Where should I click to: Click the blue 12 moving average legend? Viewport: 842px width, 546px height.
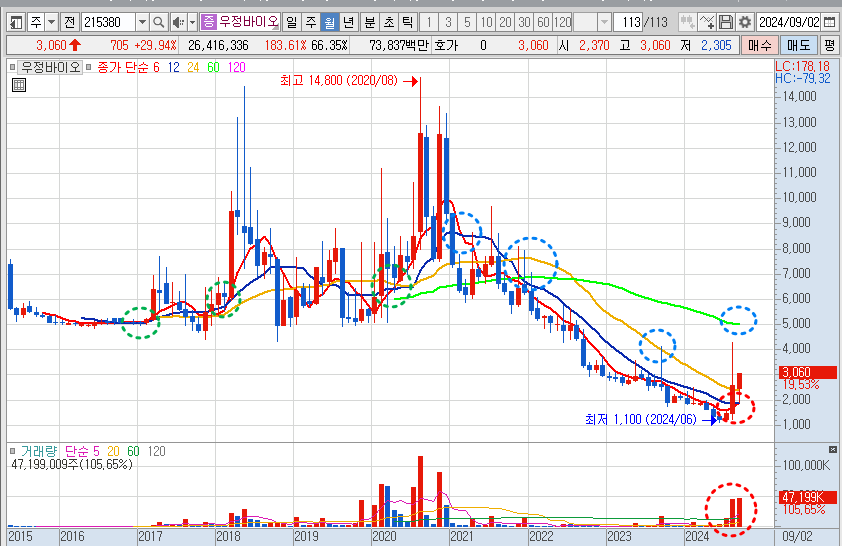coord(173,67)
